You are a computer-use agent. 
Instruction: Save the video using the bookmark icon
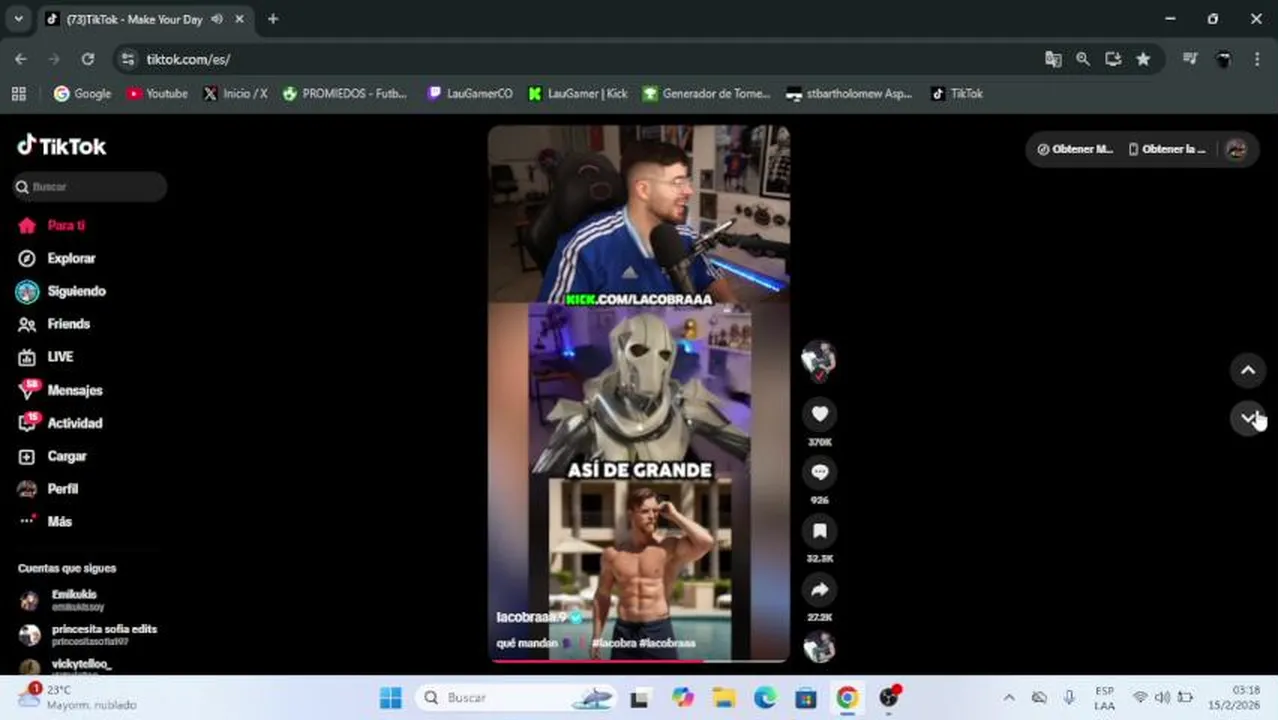point(819,531)
